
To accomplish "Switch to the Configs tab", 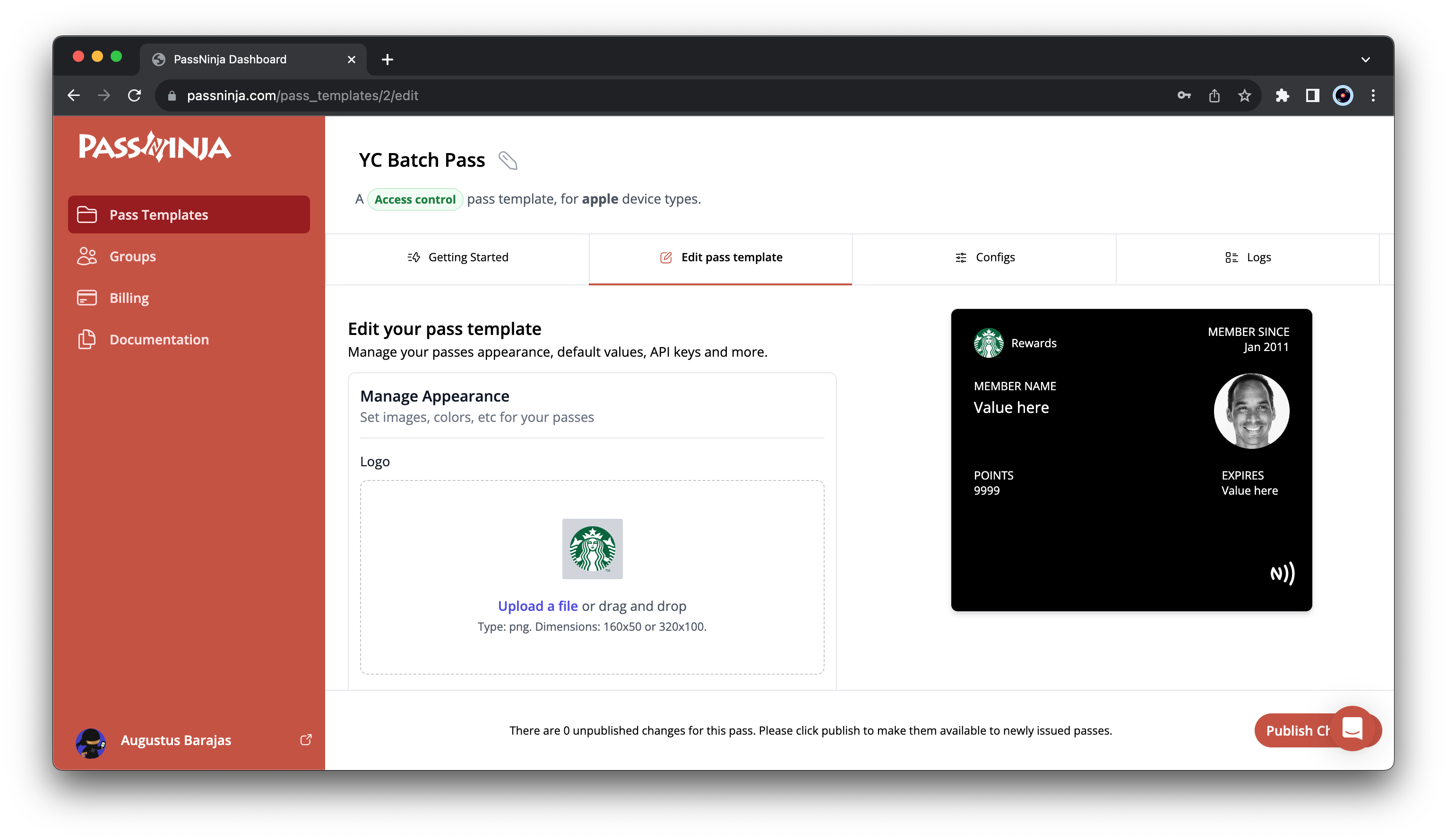I will (984, 257).
